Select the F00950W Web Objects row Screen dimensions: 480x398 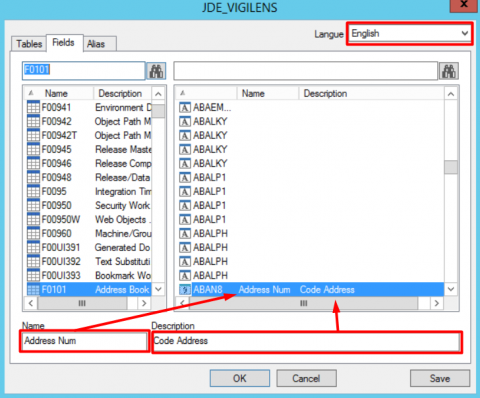[x=89, y=219]
